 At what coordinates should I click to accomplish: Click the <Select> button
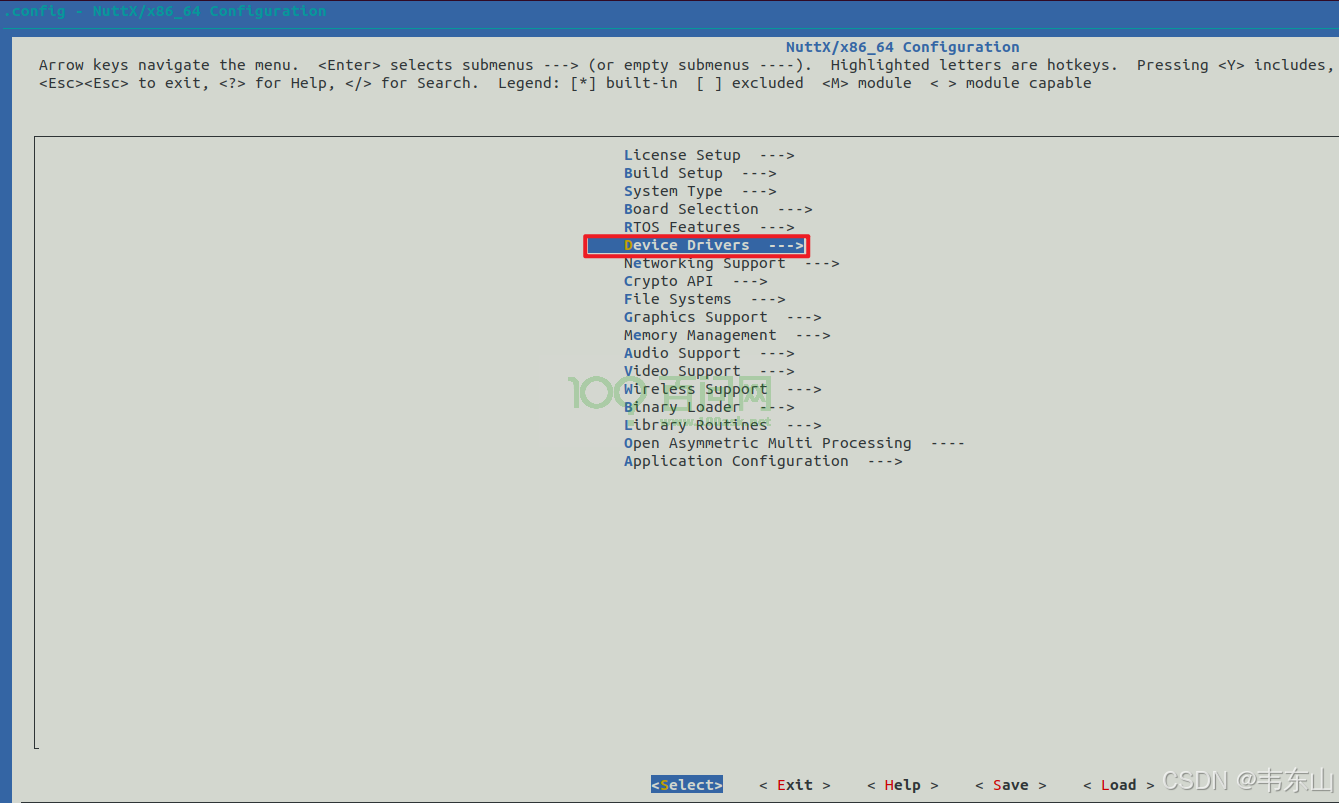coord(687,785)
